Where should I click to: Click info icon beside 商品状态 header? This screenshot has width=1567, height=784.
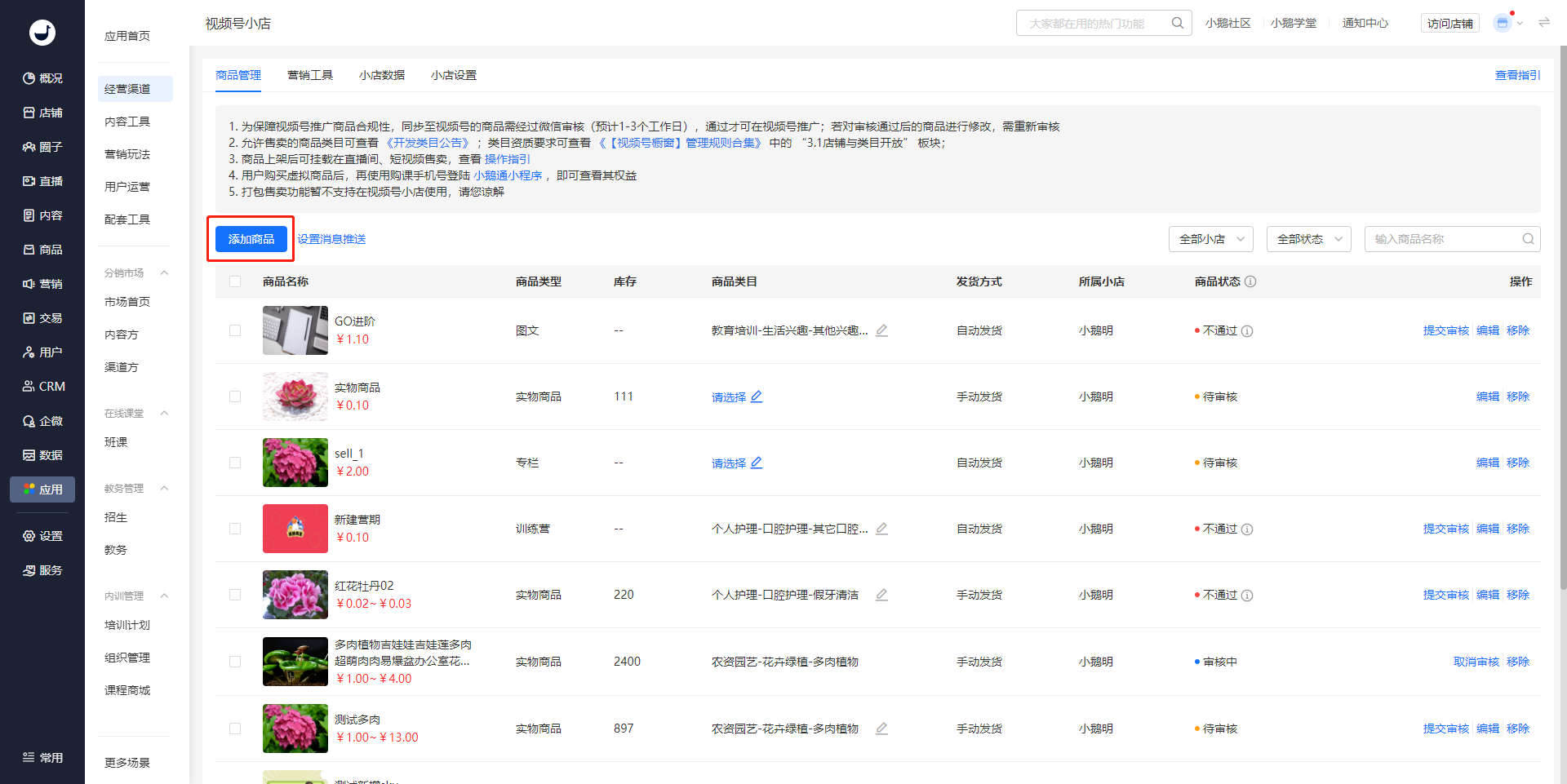[1250, 281]
